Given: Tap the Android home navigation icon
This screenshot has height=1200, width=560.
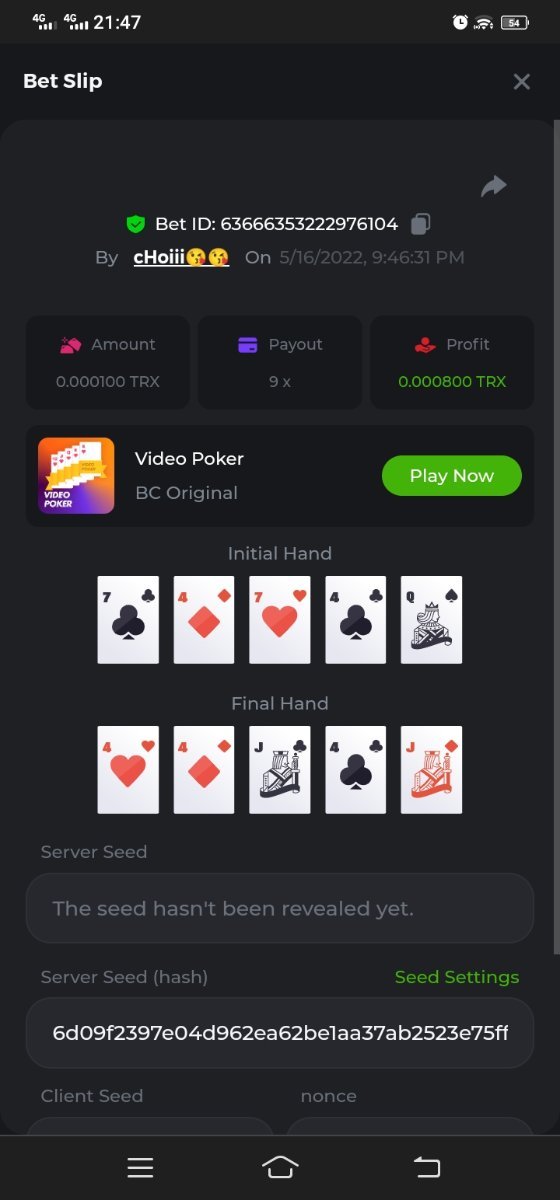Looking at the screenshot, I should pos(280,1167).
